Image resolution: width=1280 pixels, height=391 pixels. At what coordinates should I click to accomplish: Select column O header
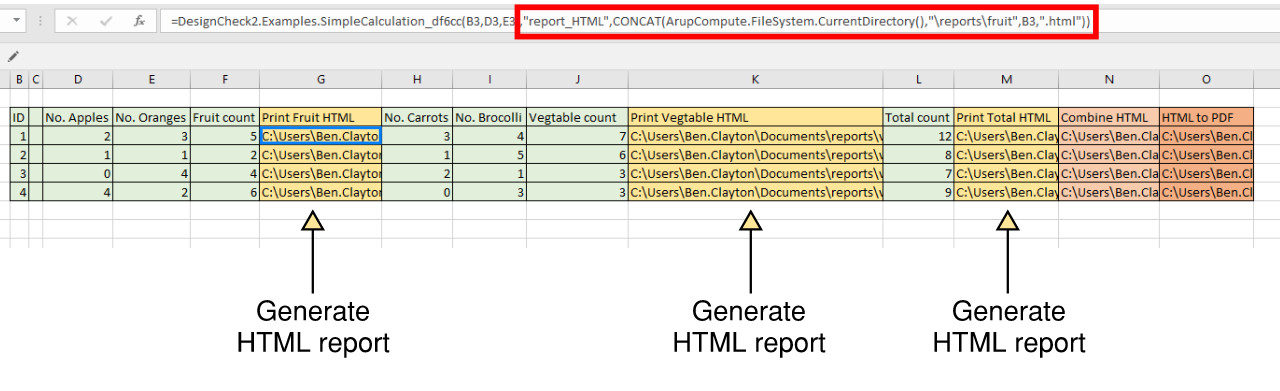(1206, 79)
